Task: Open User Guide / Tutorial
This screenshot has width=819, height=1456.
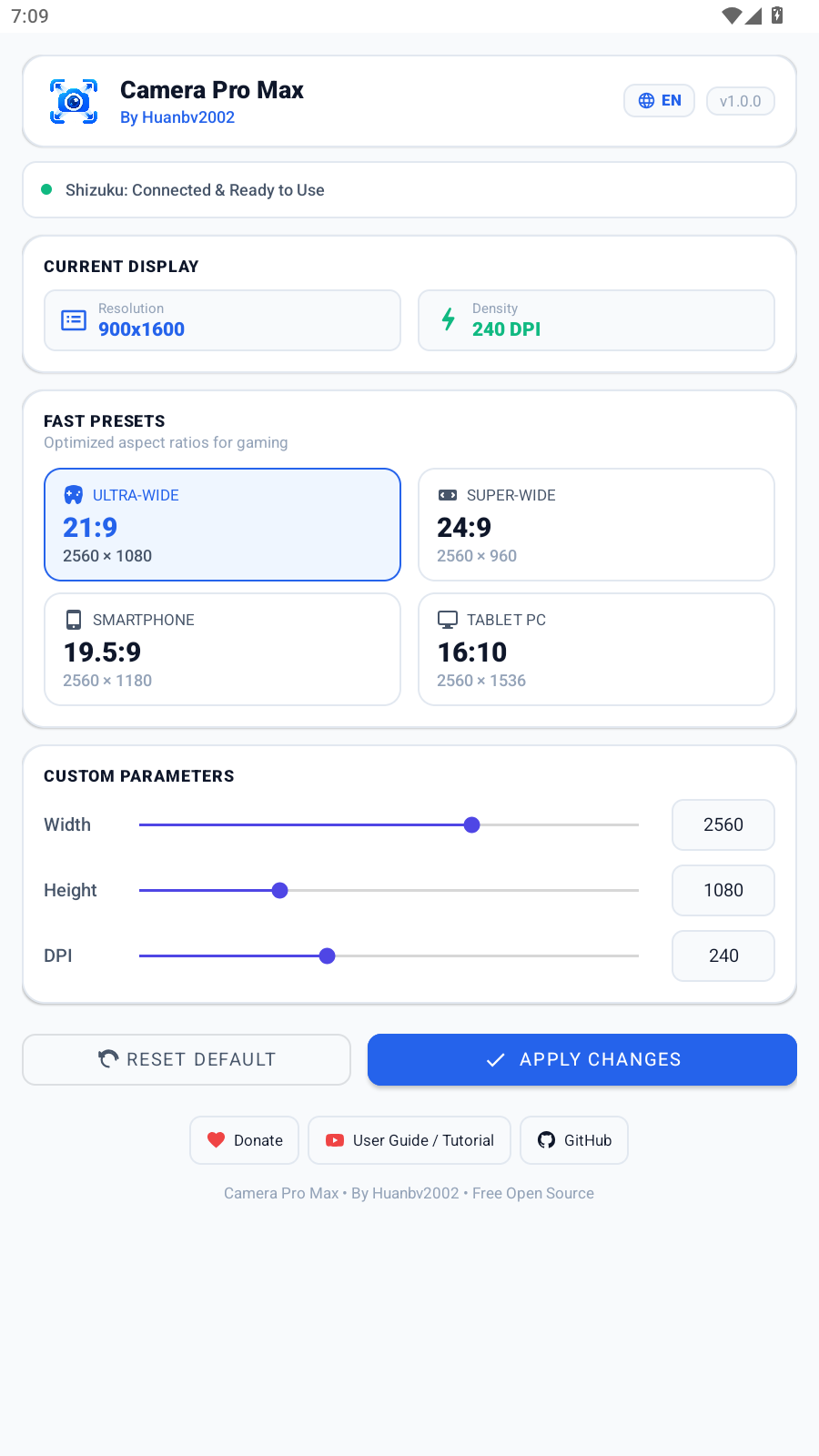Action: click(409, 1140)
